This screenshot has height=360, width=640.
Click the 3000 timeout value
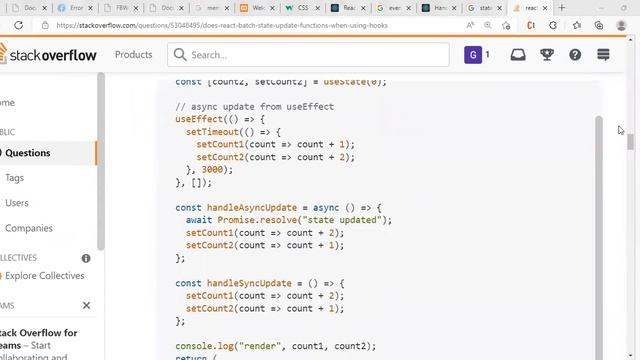212,170
